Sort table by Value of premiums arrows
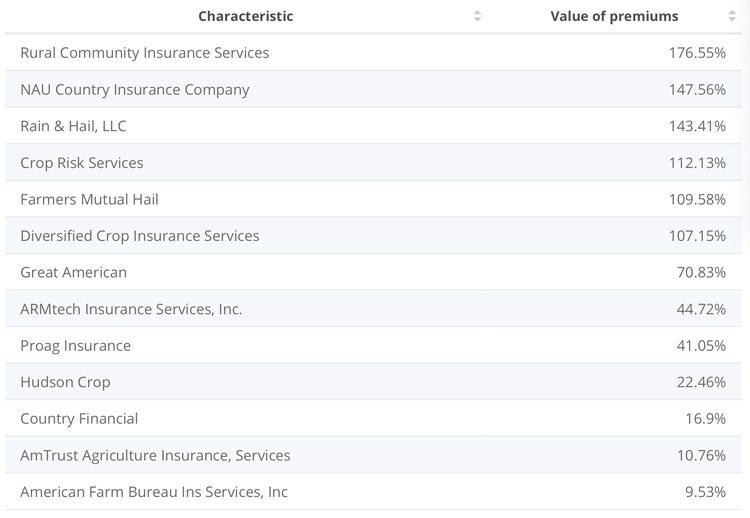 732,16
